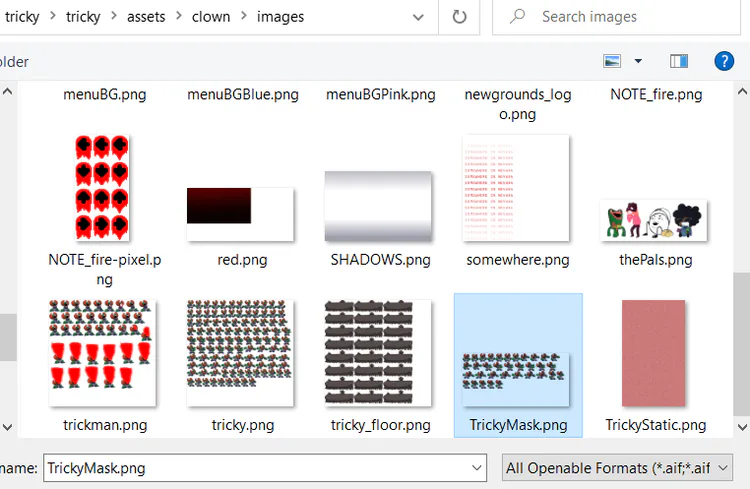
Task: Go to the images breadcrumb
Action: pos(280,17)
